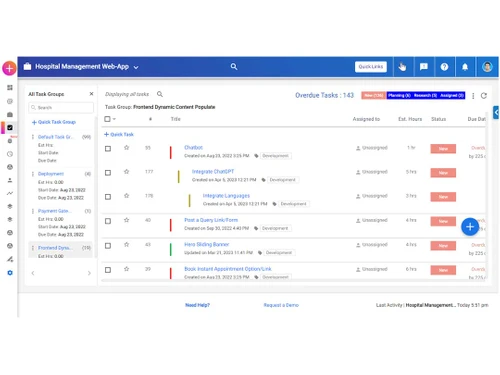This screenshot has height=375, width=500.
Task: Open the chat message icon in header
Action: [x=424, y=67]
